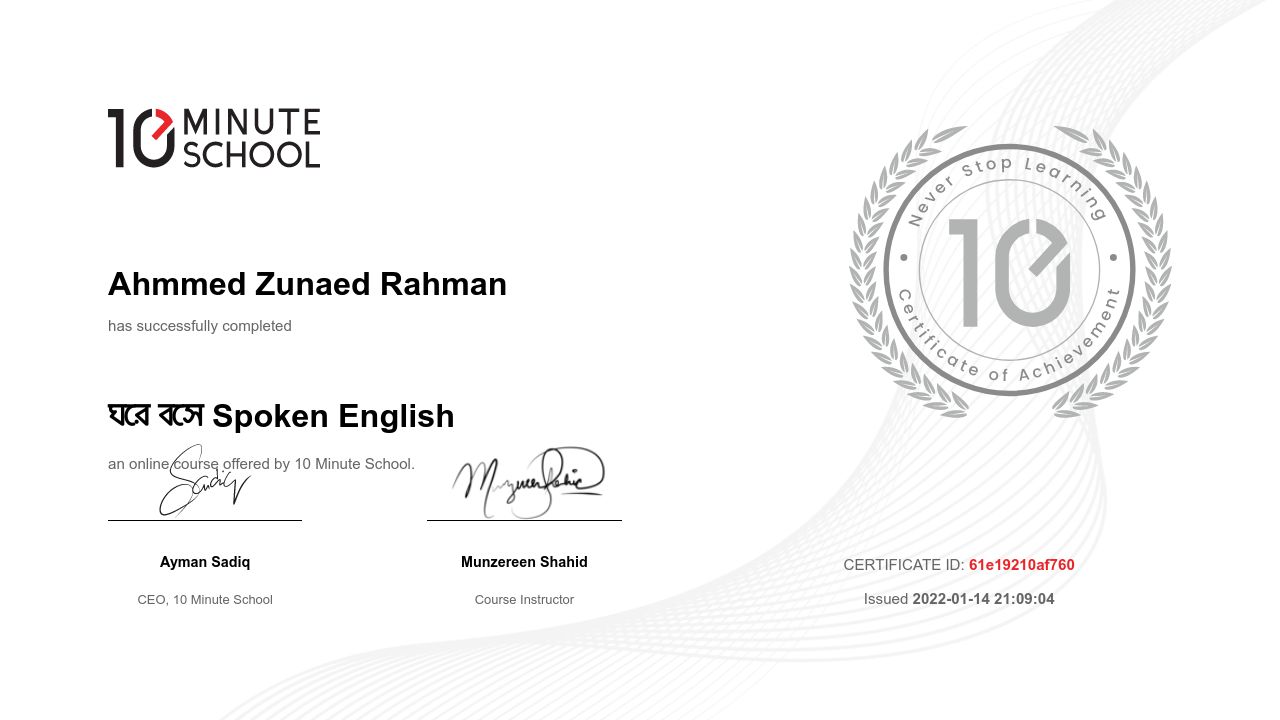Click certificate ID 61e19210af760
Viewport: 1280px width, 720px height.
pyautogui.click(x=1022, y=565)
